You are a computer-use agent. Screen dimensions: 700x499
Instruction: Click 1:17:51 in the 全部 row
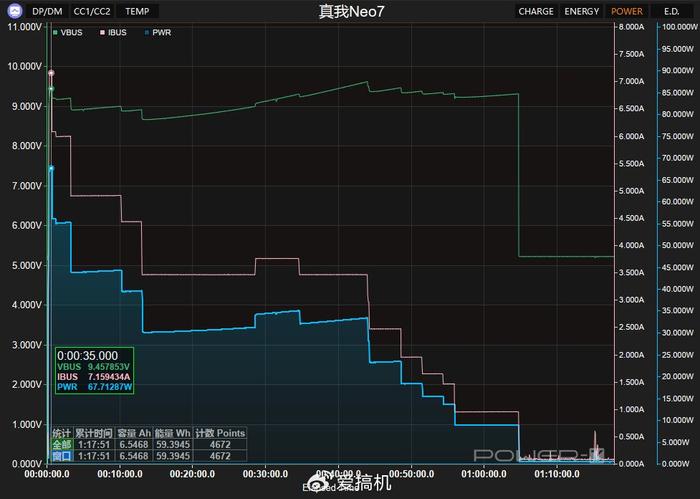[93, 445]
